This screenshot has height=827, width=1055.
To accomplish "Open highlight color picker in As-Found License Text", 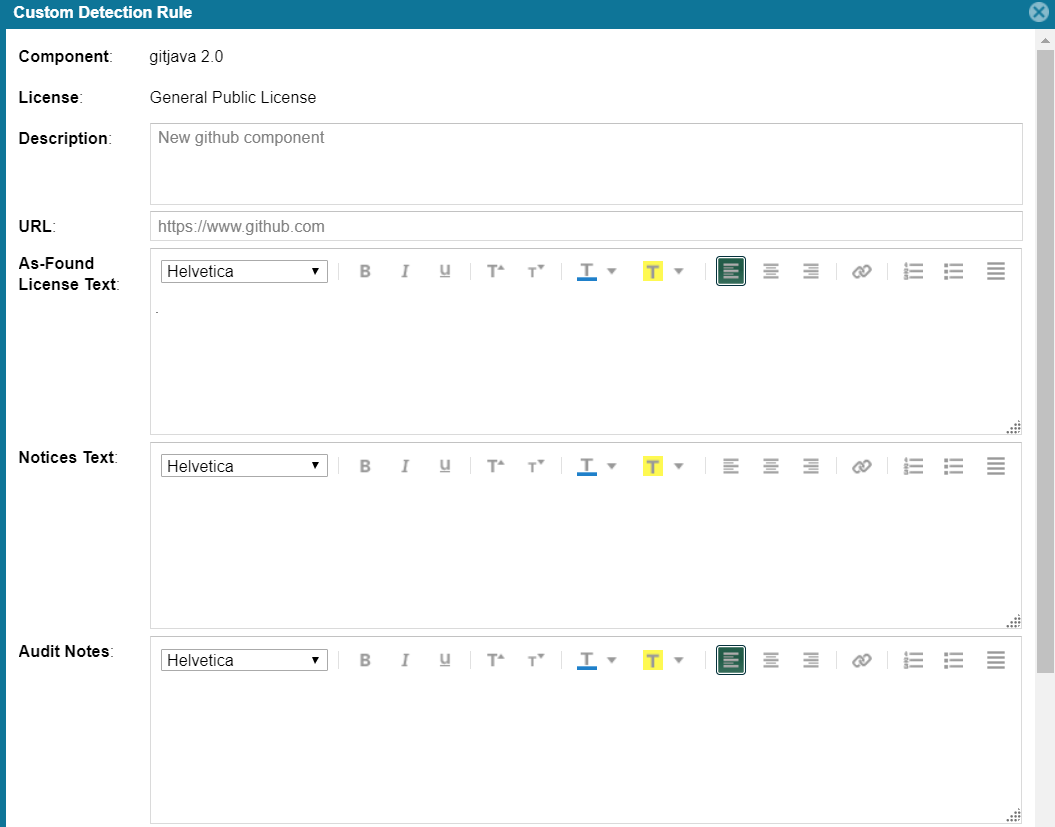I will click(677, 271).
